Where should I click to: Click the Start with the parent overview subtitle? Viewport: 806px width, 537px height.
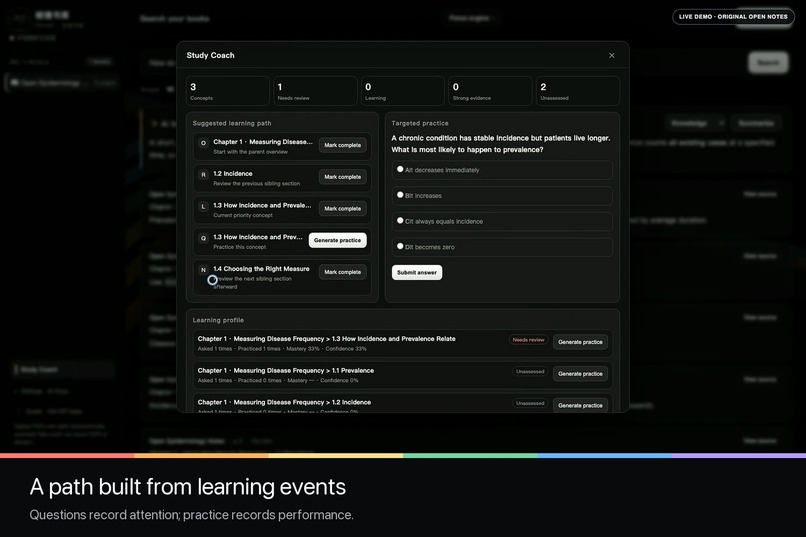tap(250, 152)
